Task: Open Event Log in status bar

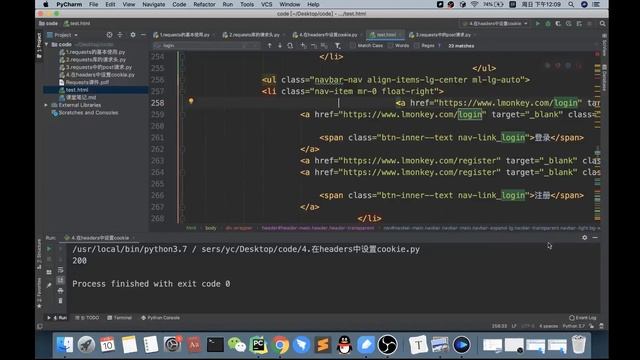Action: (582, 318)
